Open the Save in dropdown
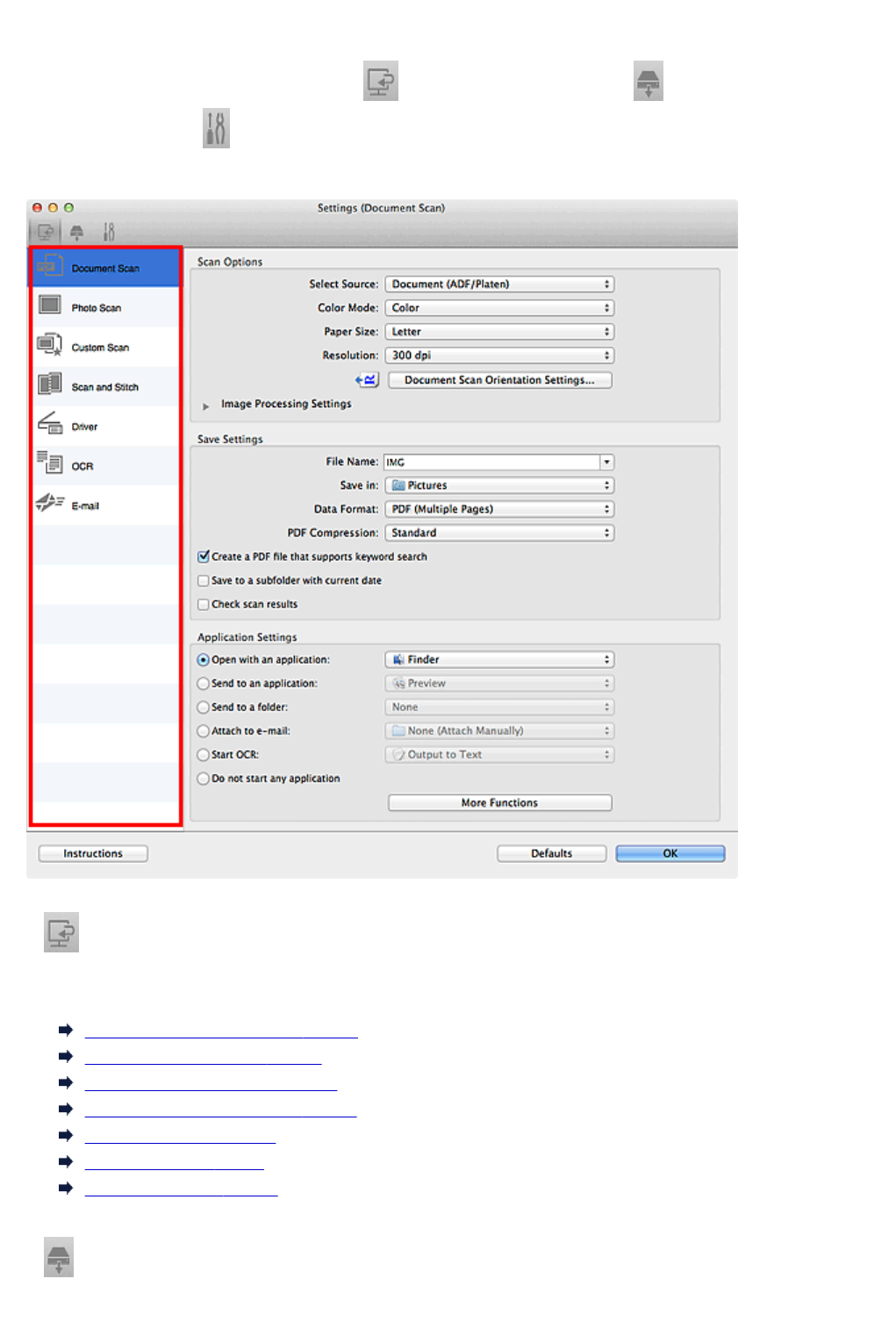The width and height of the screenshot is (896, 1329). point(499,485)
